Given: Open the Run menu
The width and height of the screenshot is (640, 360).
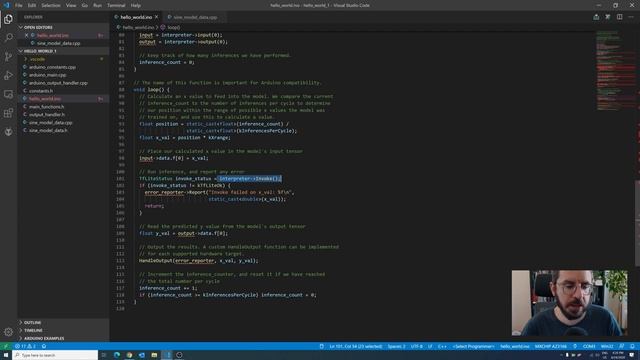Looking at the screenshot, I should point(97,5).
